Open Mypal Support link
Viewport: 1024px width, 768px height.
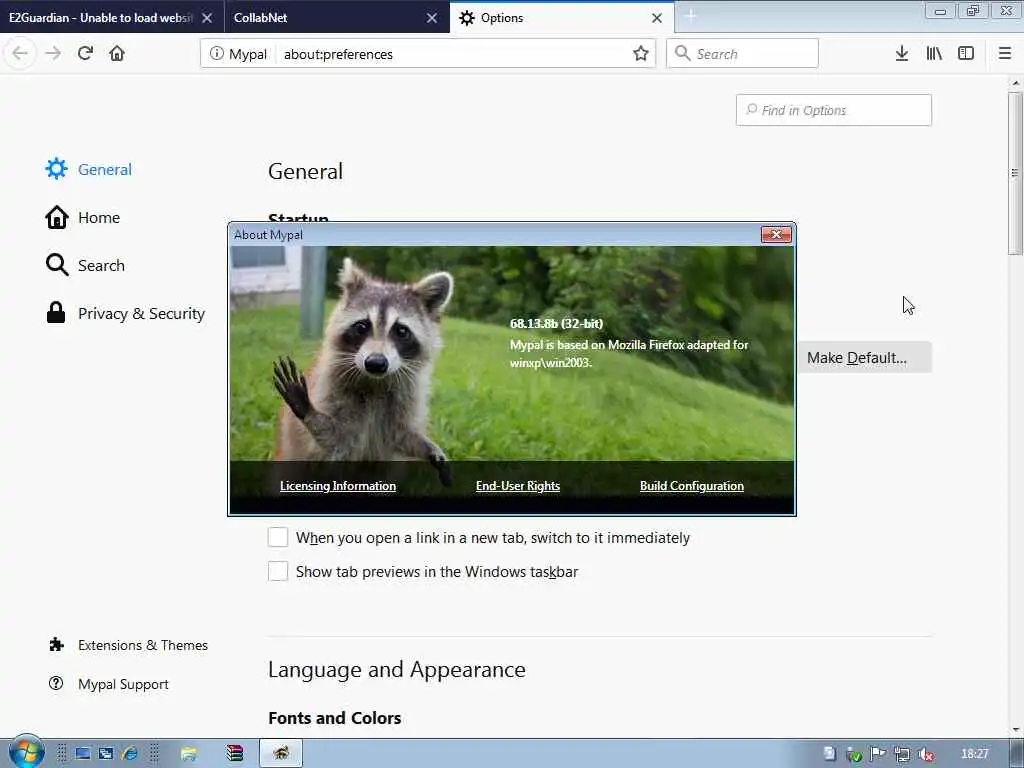point(109,684)
